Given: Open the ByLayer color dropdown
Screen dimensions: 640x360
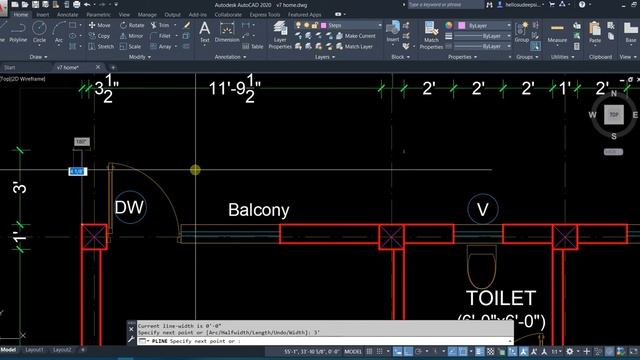Looking at the screenshot, I should [x=509, y=25].
